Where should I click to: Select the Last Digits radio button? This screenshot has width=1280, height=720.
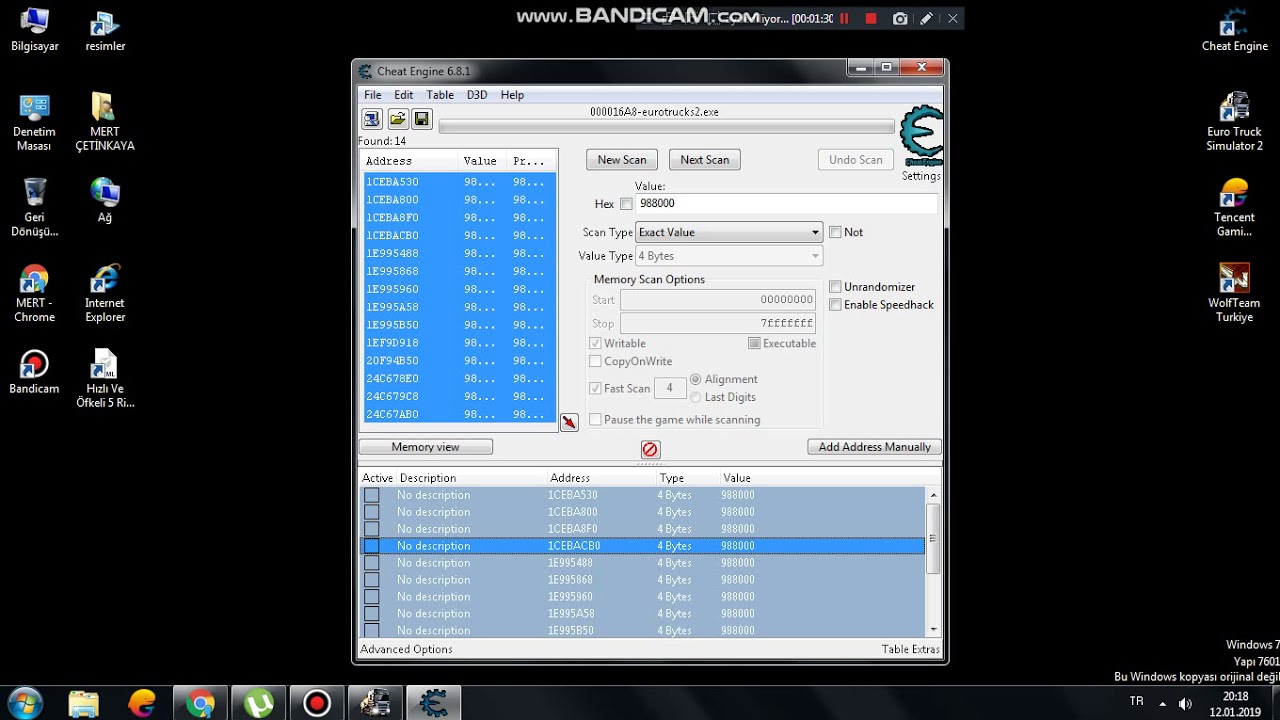(x=696, y=397)
